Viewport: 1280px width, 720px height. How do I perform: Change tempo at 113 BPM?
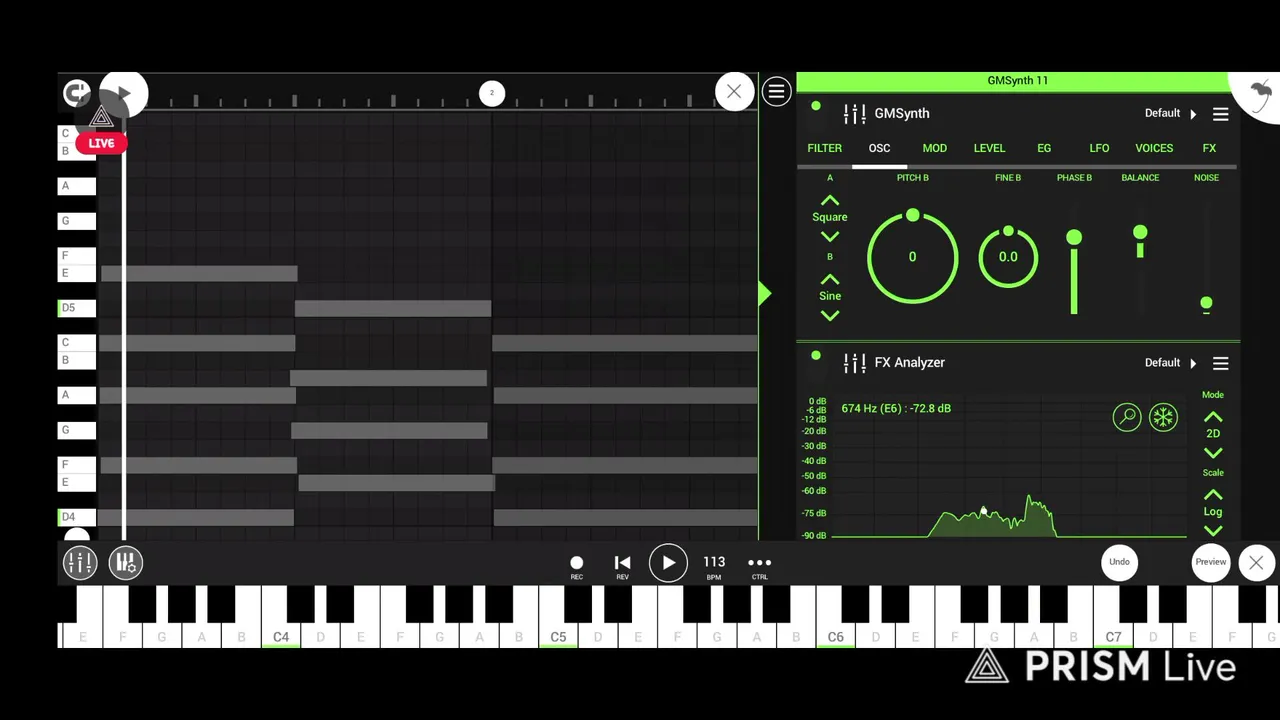point(714,566)
